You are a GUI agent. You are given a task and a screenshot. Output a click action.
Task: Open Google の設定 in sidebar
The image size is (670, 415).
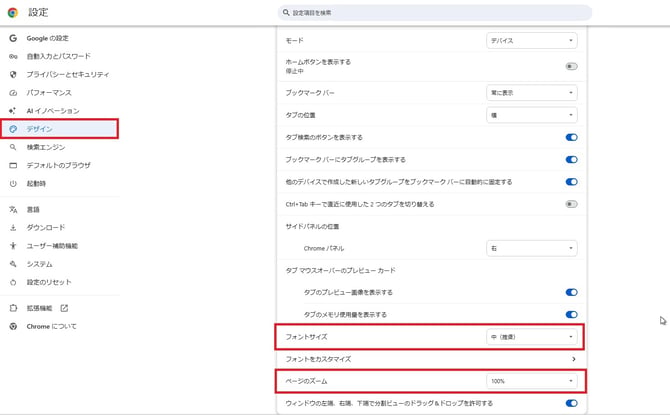pyautogui.click(x=47, y=38)
